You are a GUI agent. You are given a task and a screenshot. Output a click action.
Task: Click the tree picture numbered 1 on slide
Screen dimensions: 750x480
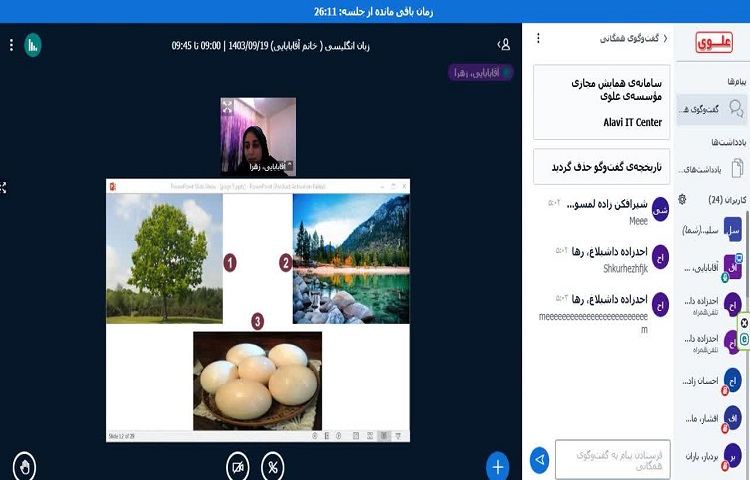coord(164,259)
